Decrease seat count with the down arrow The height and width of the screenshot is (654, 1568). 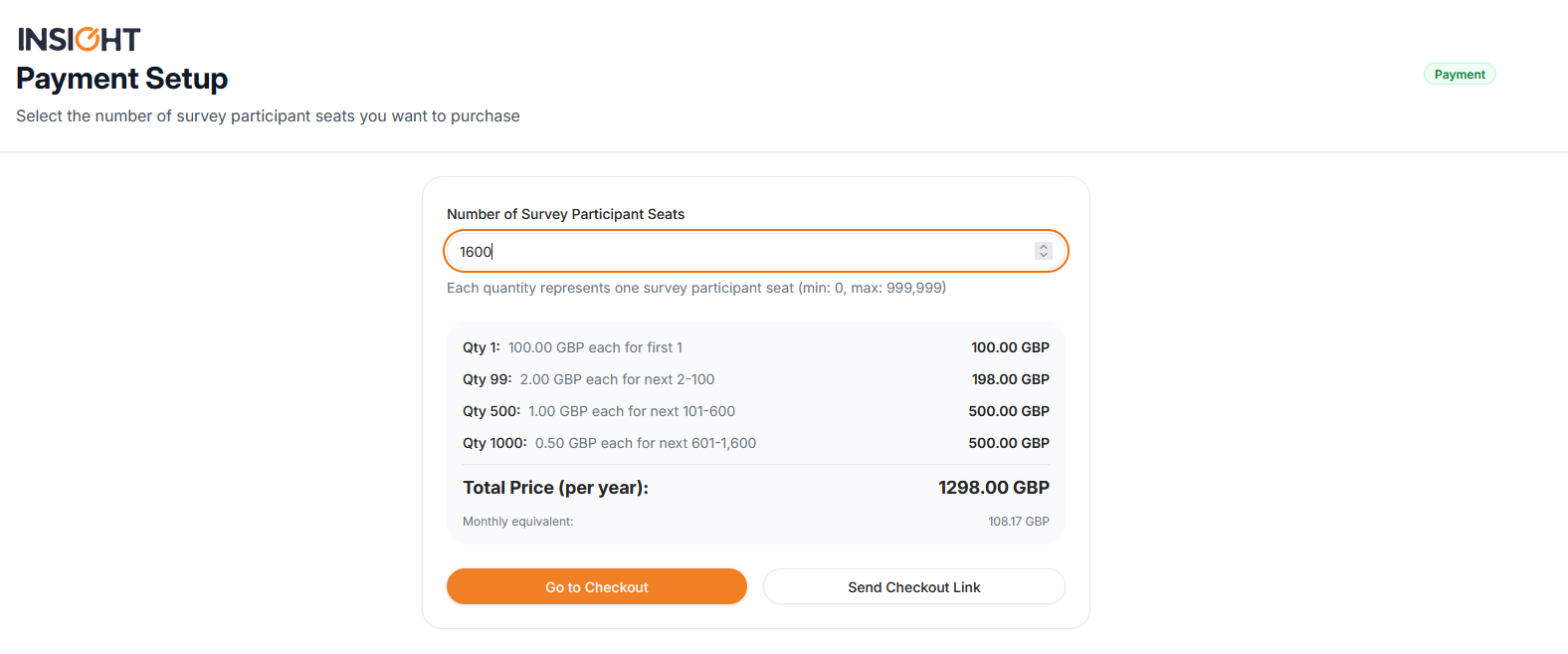(1043, 256)
